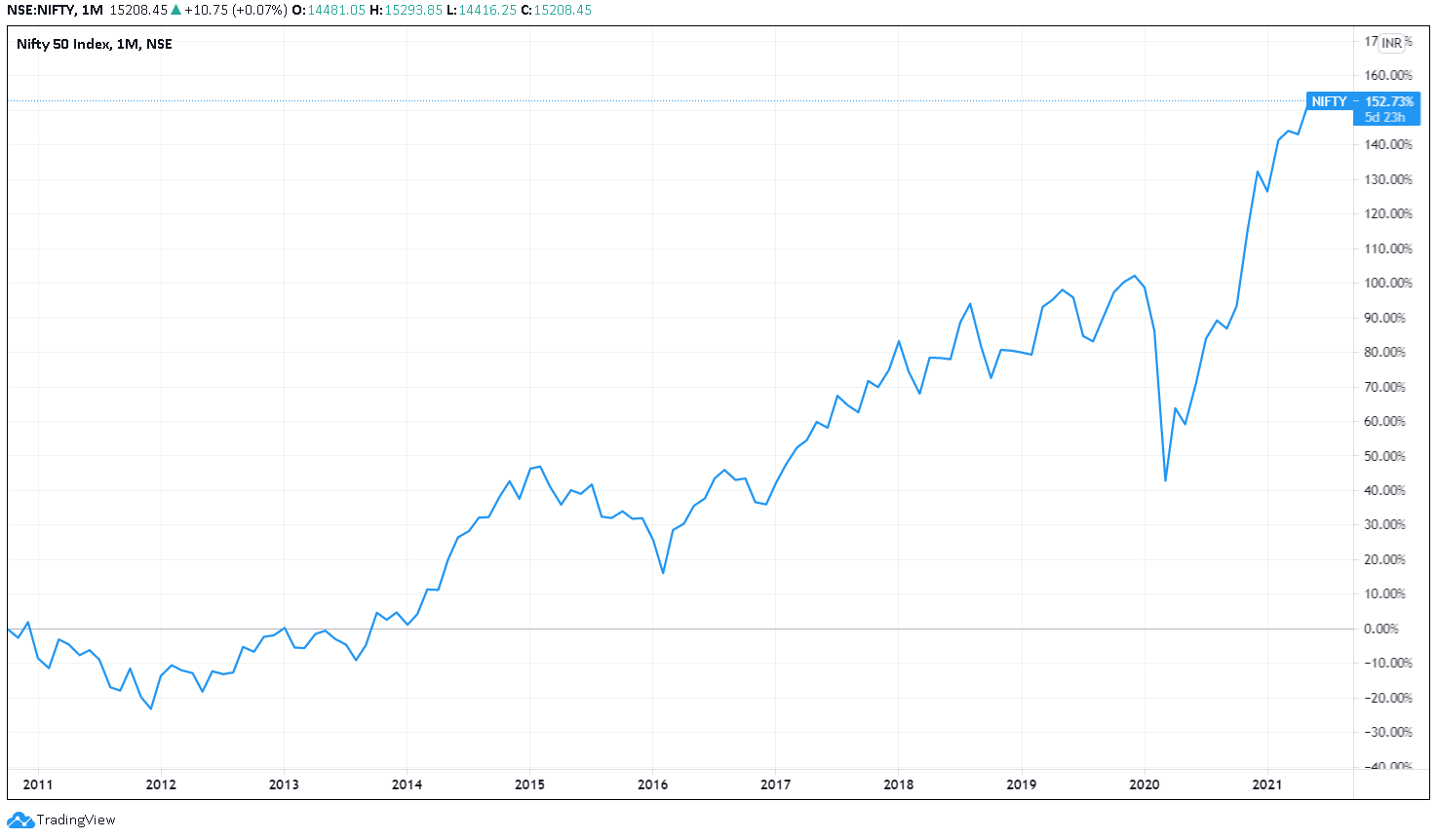Click the Nifty 50 Index, 1M, NSE legend
Image resolution: width=1437 pixels, height=840 pixels.
point(95,44)
